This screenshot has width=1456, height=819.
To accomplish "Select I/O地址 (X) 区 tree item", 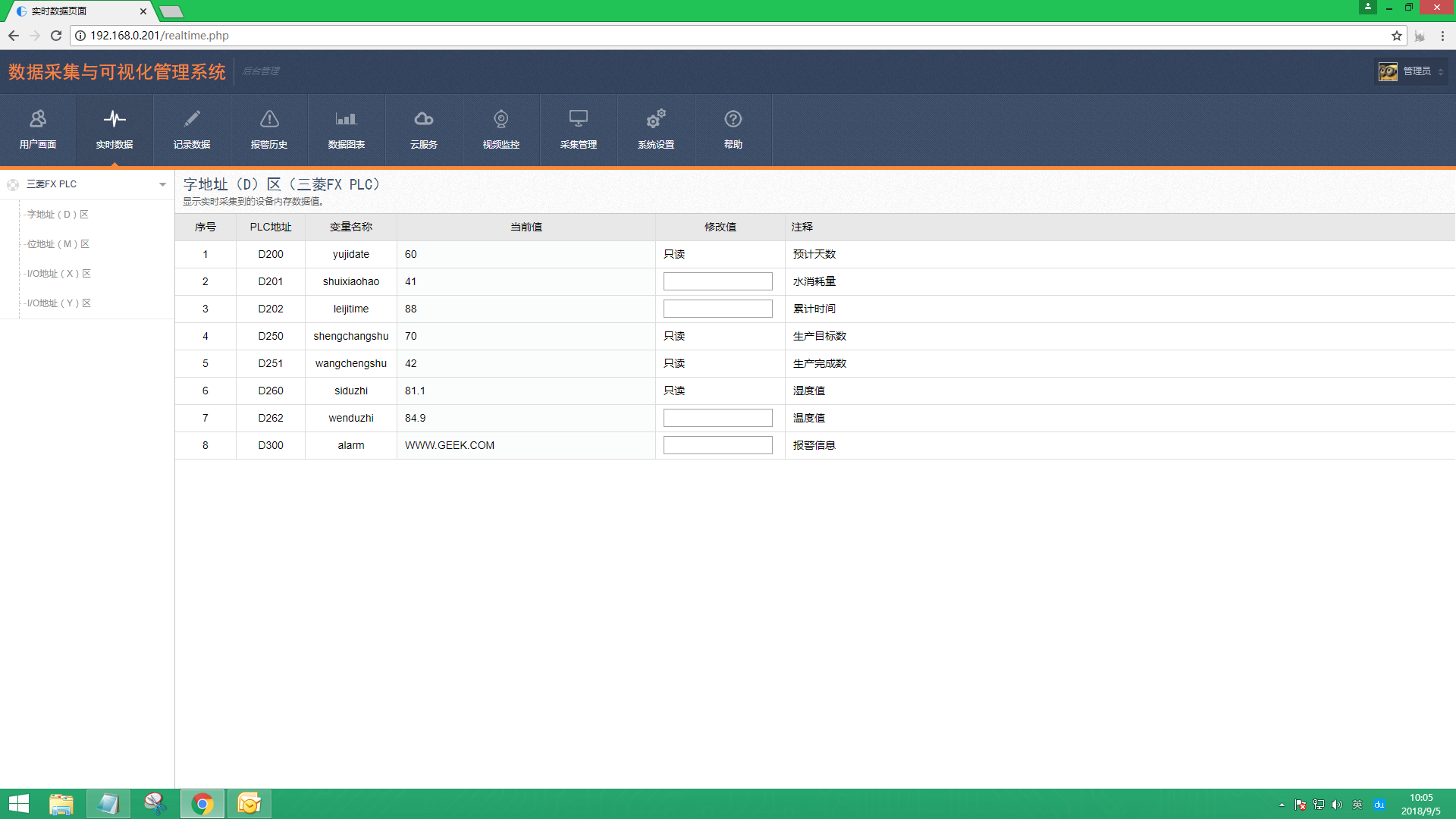I will pyautogui.click(x=58, y=274).
